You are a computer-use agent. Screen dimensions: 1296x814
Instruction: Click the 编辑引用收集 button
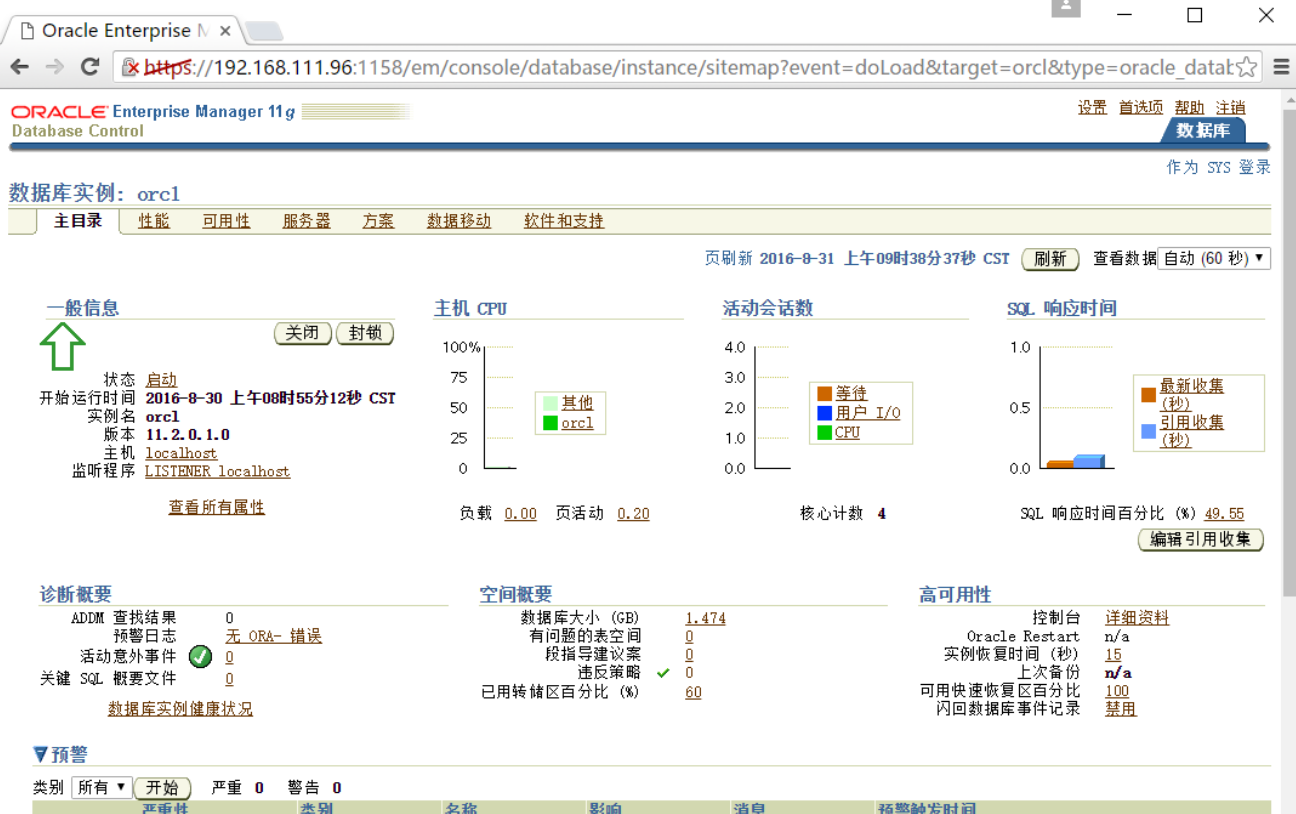tap(1200, 539)
